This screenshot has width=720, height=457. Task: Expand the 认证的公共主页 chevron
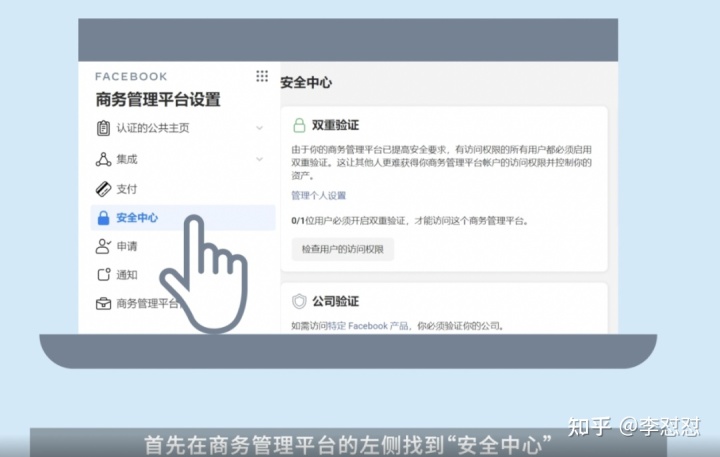[x=259, y=128]
